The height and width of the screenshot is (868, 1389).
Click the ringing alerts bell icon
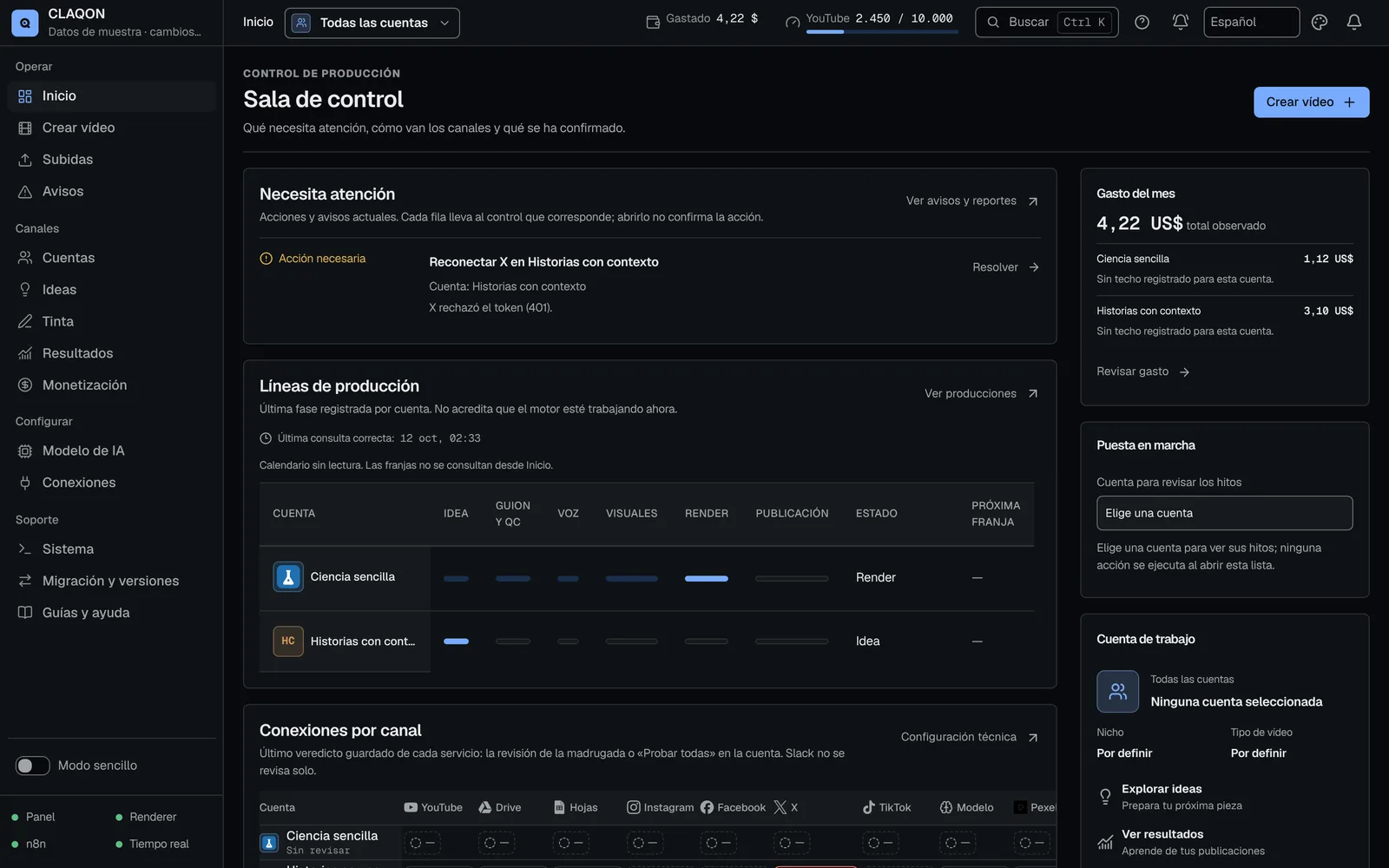pos(1180,23)
